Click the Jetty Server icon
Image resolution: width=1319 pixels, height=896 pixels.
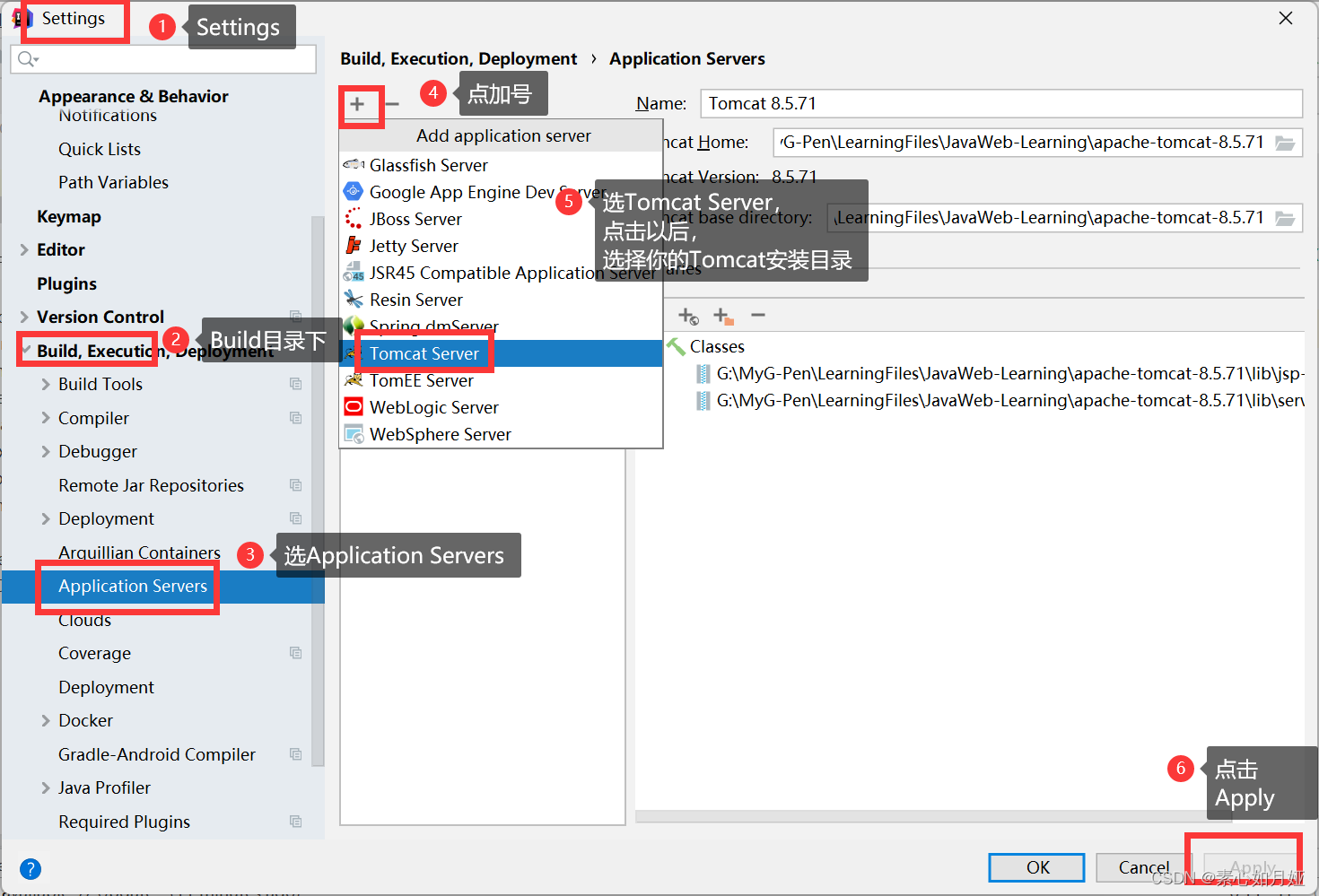click(x=354, y=245)
